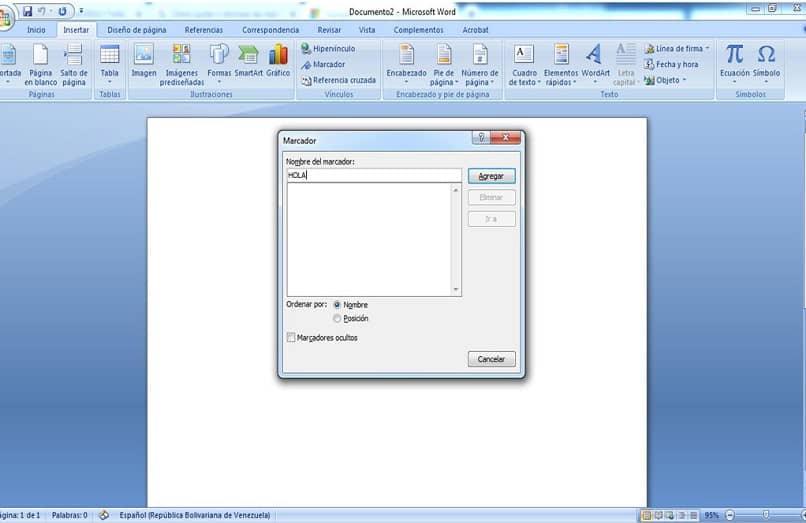Open the Símbolo symbol menu
The width and height of the screenshot is (806, 523).
(766, 65)
